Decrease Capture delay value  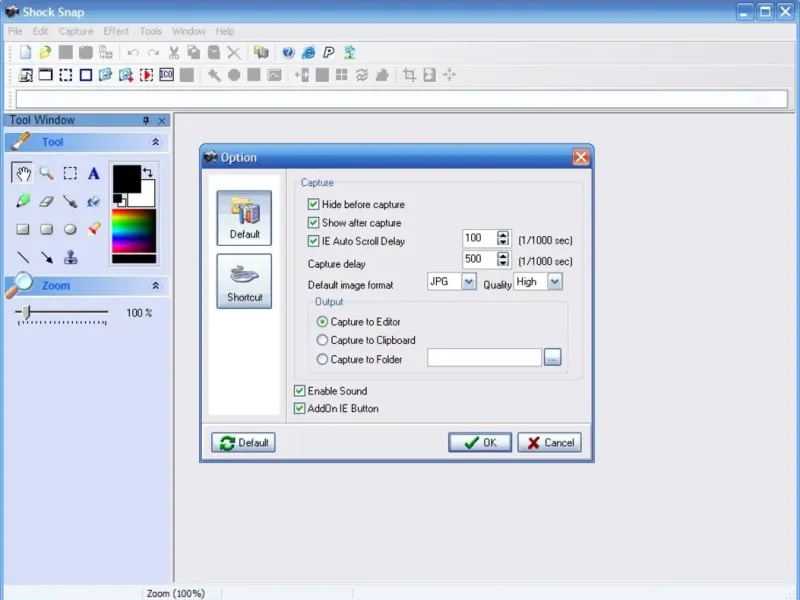pyautogui.click(x=503, y=263)
